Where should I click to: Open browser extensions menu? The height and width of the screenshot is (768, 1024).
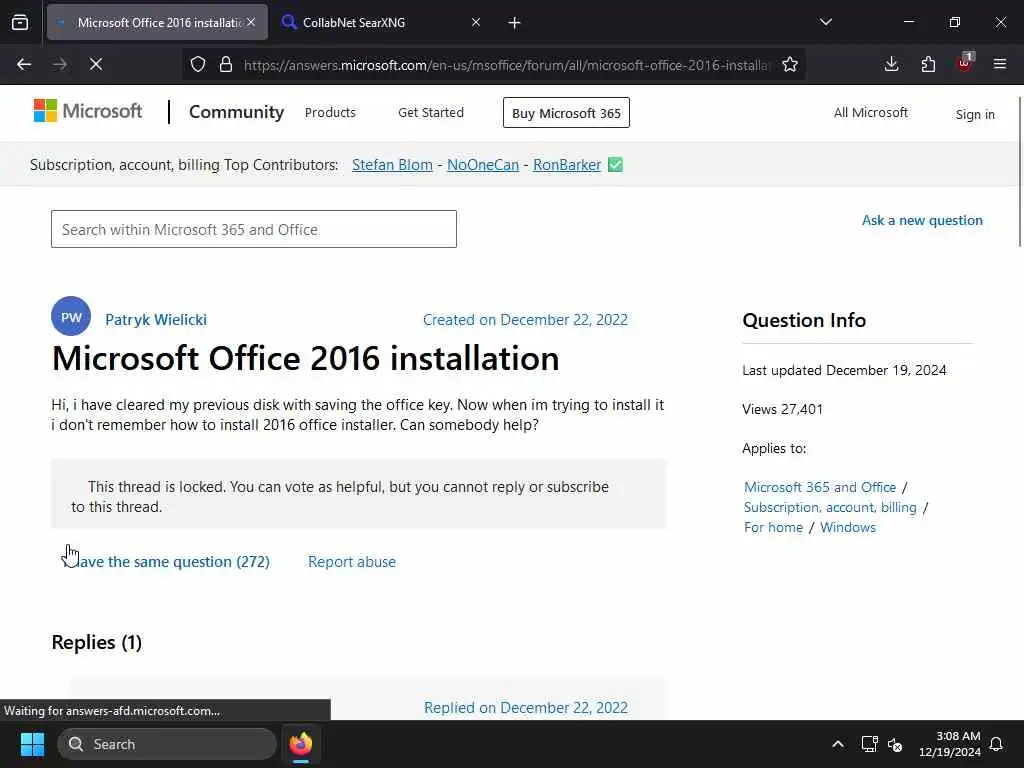click(928, 64)
